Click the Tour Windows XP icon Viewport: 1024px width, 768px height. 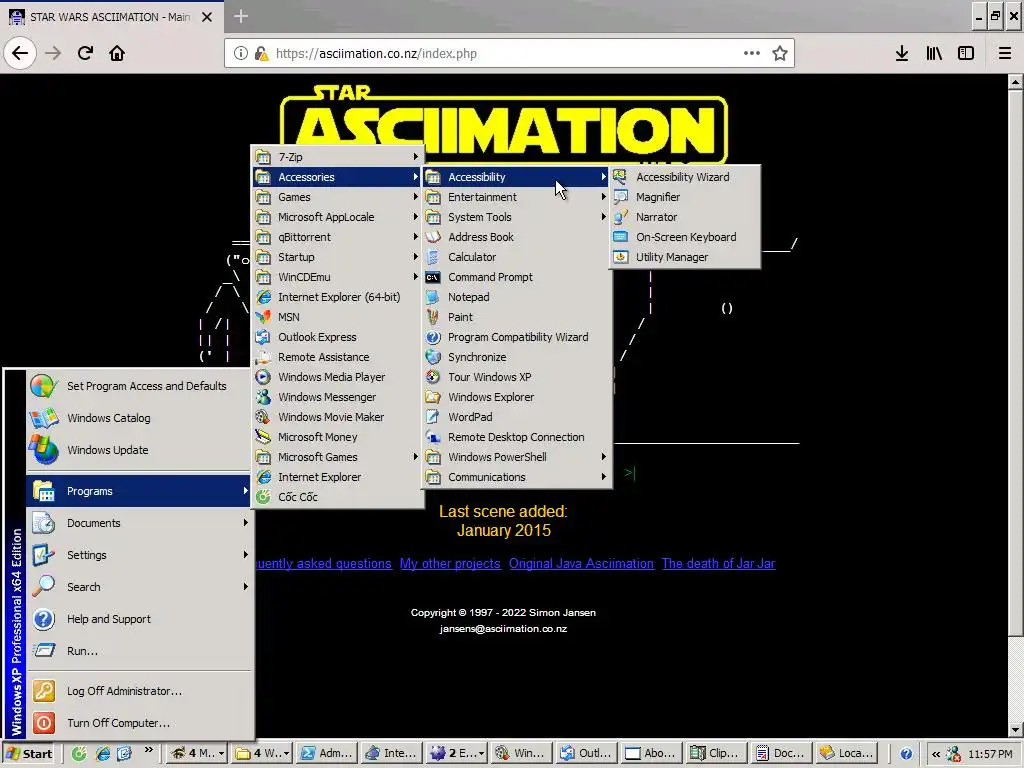(432, 377)
